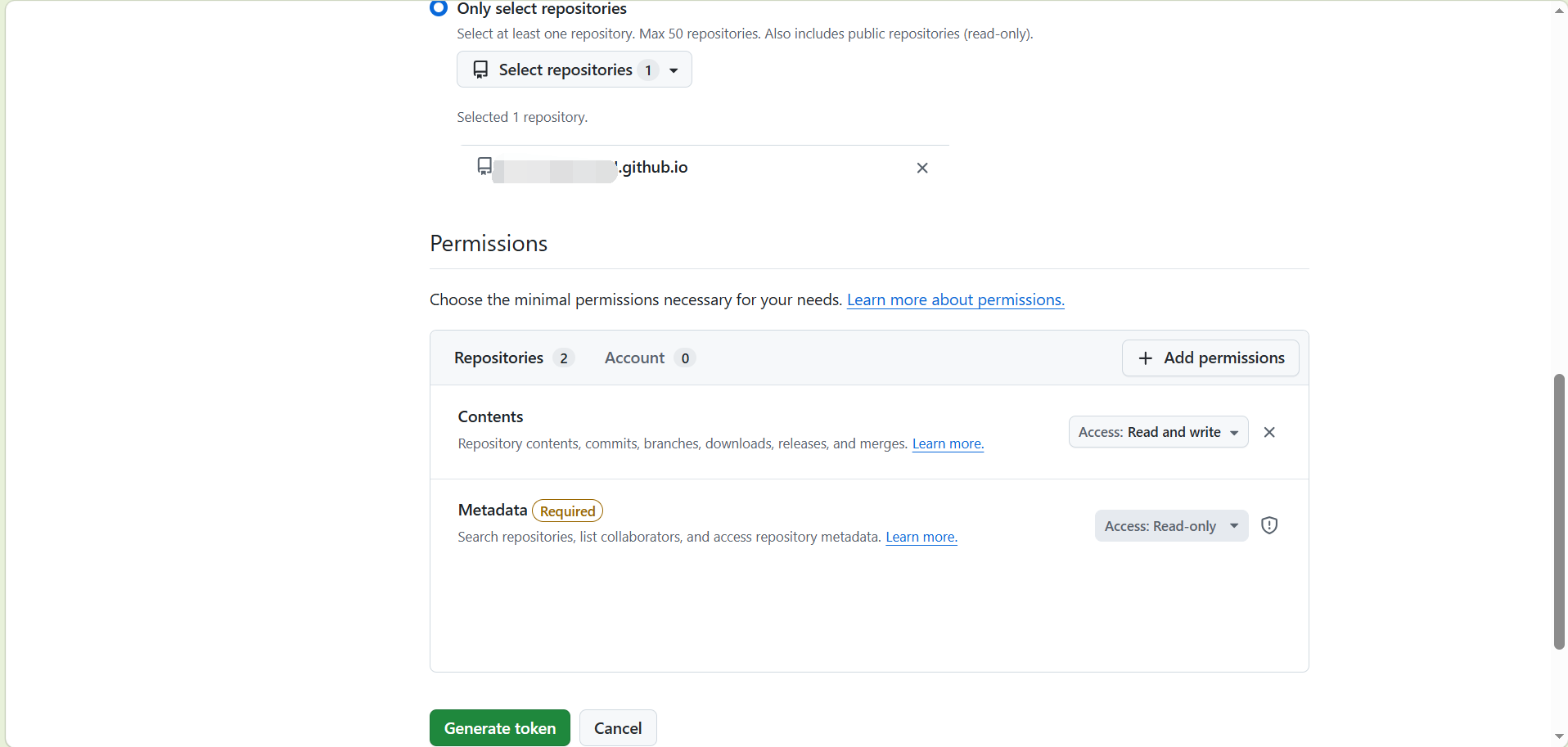Image resolution: width=1568 pixels, height=747 pixels.
Task: Click the repository icon beside github.io
Action: click(x=484, y=167)
